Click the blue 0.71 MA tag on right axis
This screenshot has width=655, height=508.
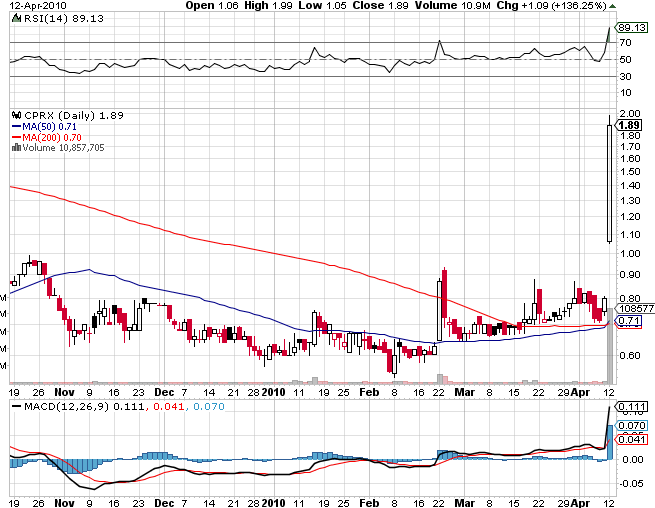coord(629,321)
